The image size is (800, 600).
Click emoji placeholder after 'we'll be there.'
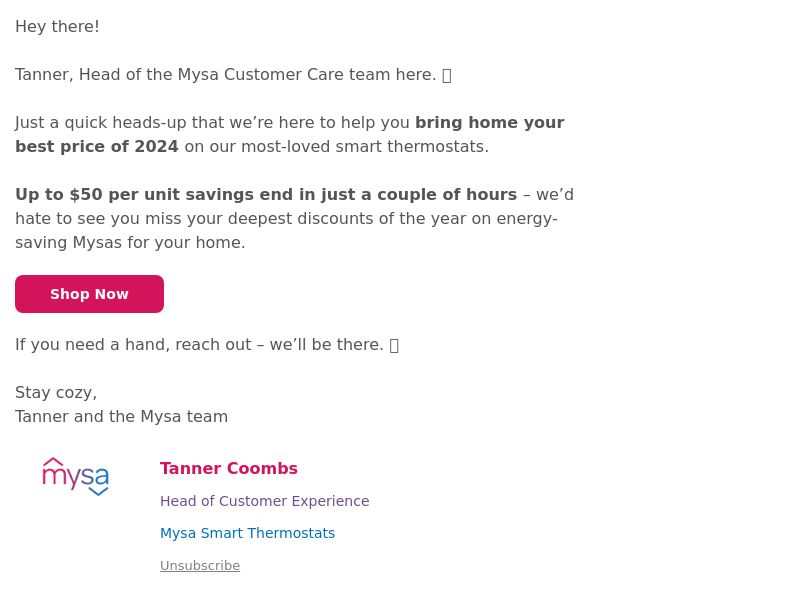[x=394, y=345]
